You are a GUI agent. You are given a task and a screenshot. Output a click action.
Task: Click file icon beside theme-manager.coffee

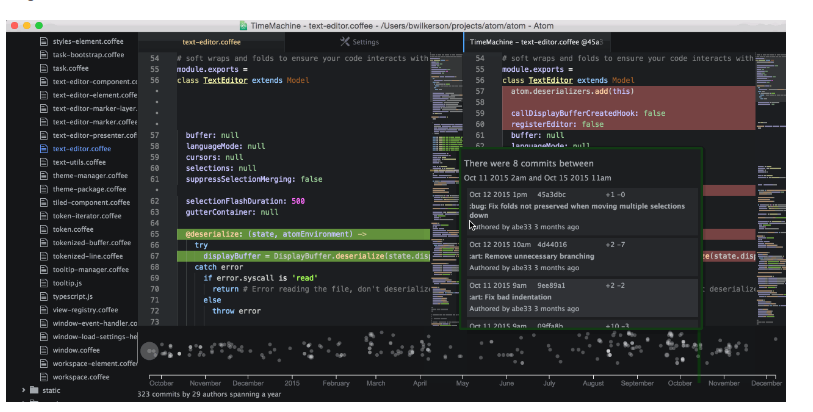click(x=44, y=176)
